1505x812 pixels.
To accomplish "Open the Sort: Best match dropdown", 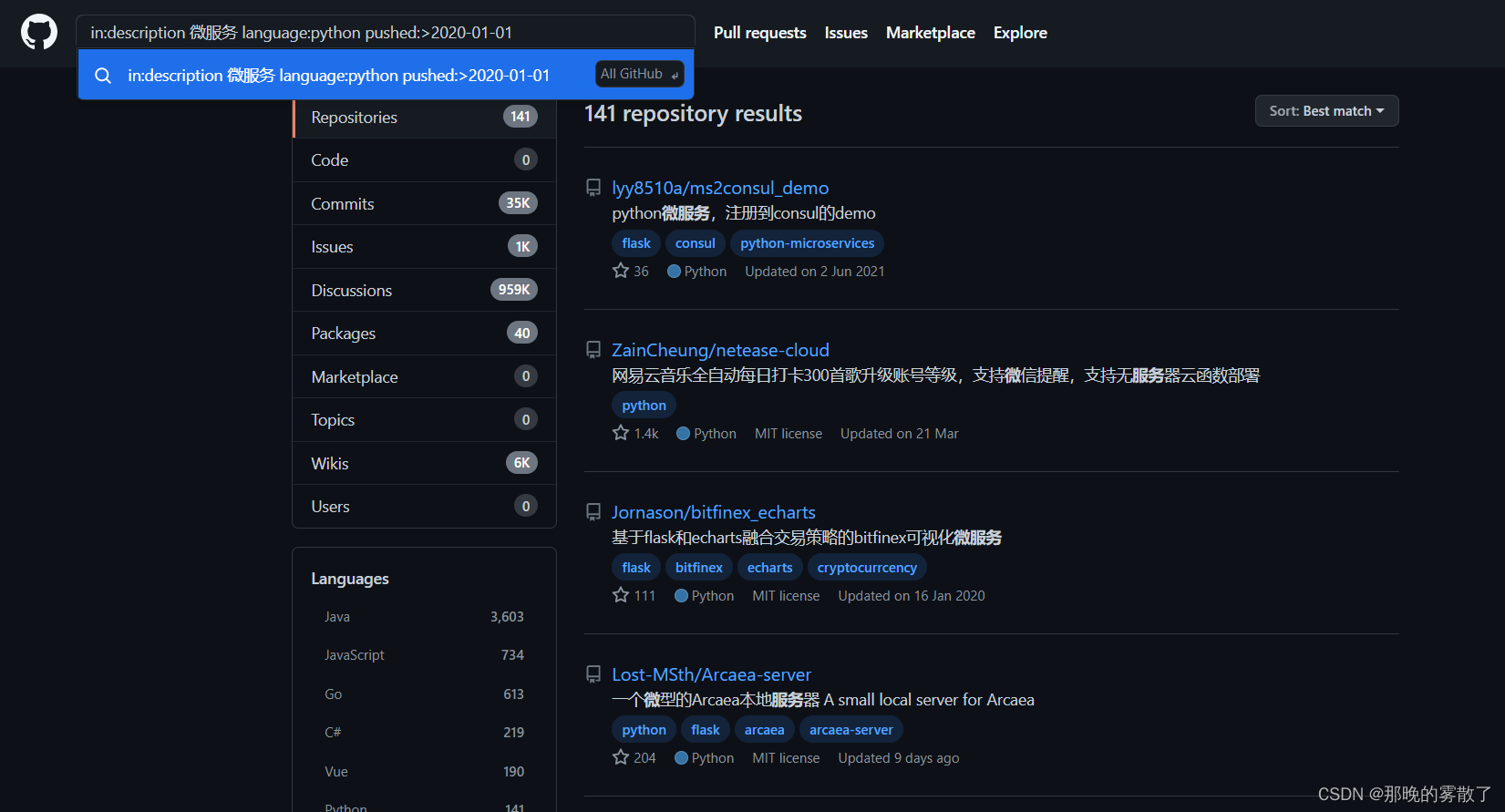I will coord(1326,111).
